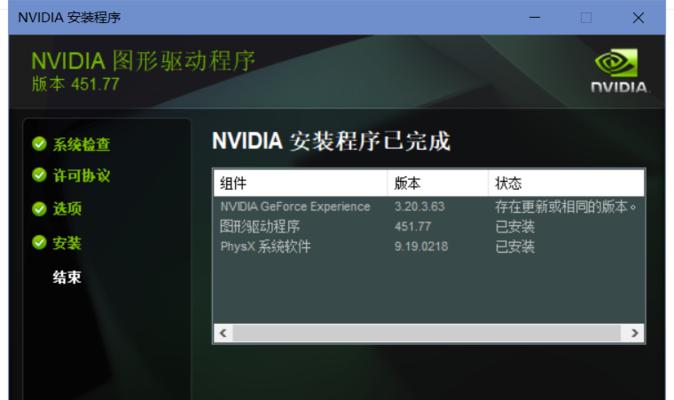Viewport: 674px width, 400px height.
Task: Select the 安装 step label
Action: click(x=67, y=243)
